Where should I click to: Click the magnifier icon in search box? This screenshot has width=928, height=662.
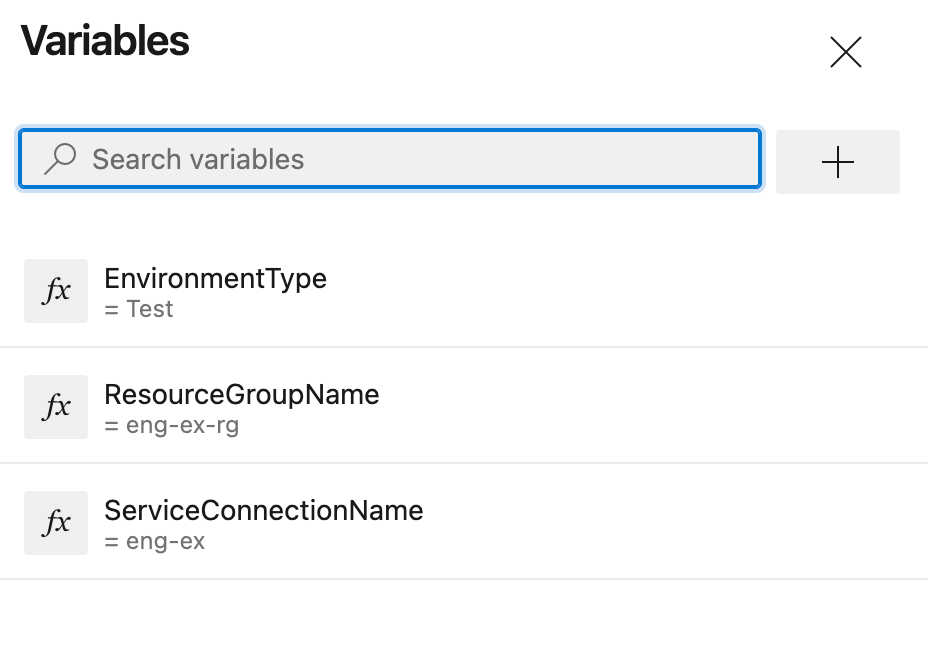(60, 159)
